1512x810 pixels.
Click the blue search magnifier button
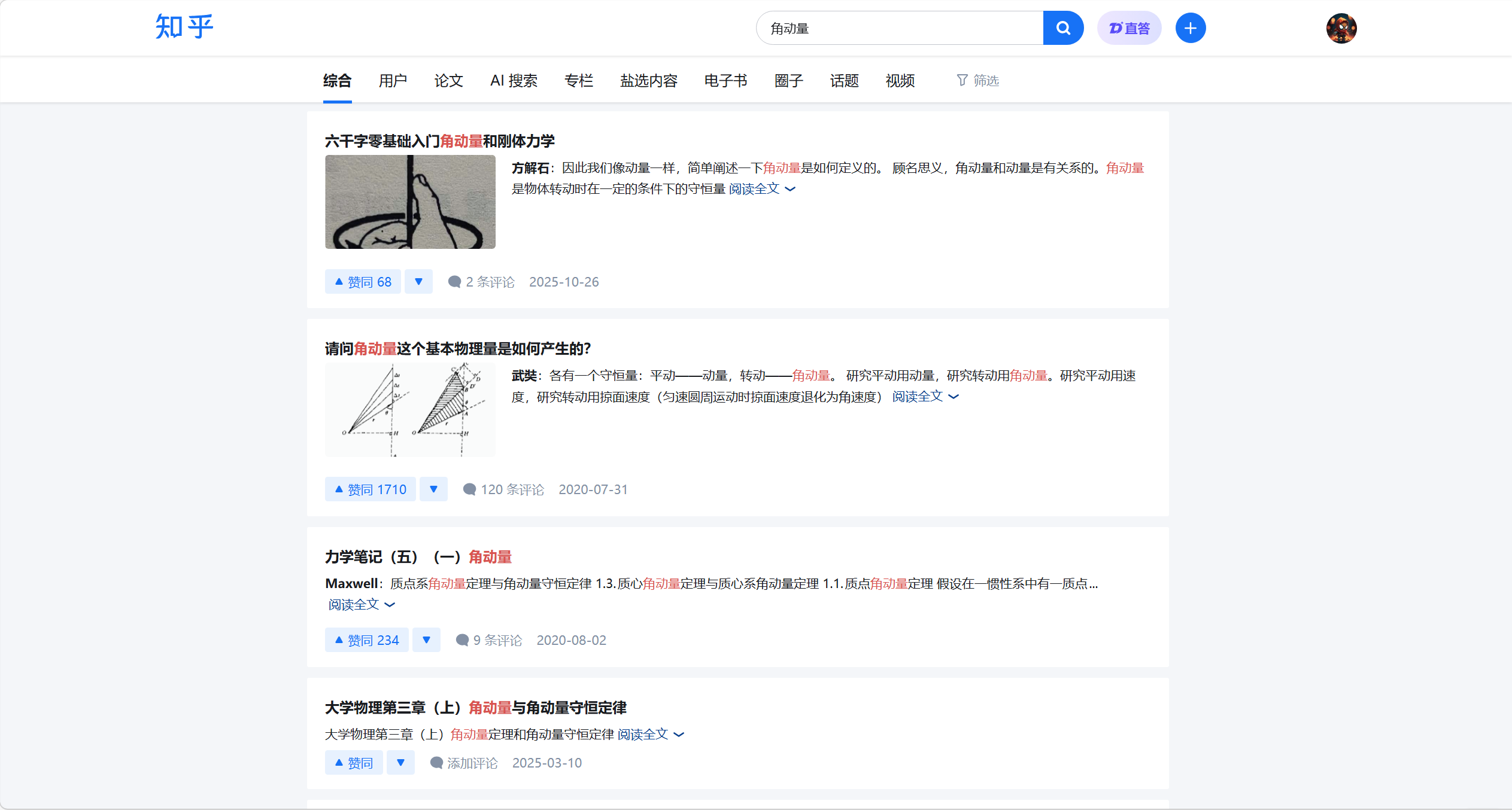1062,28
